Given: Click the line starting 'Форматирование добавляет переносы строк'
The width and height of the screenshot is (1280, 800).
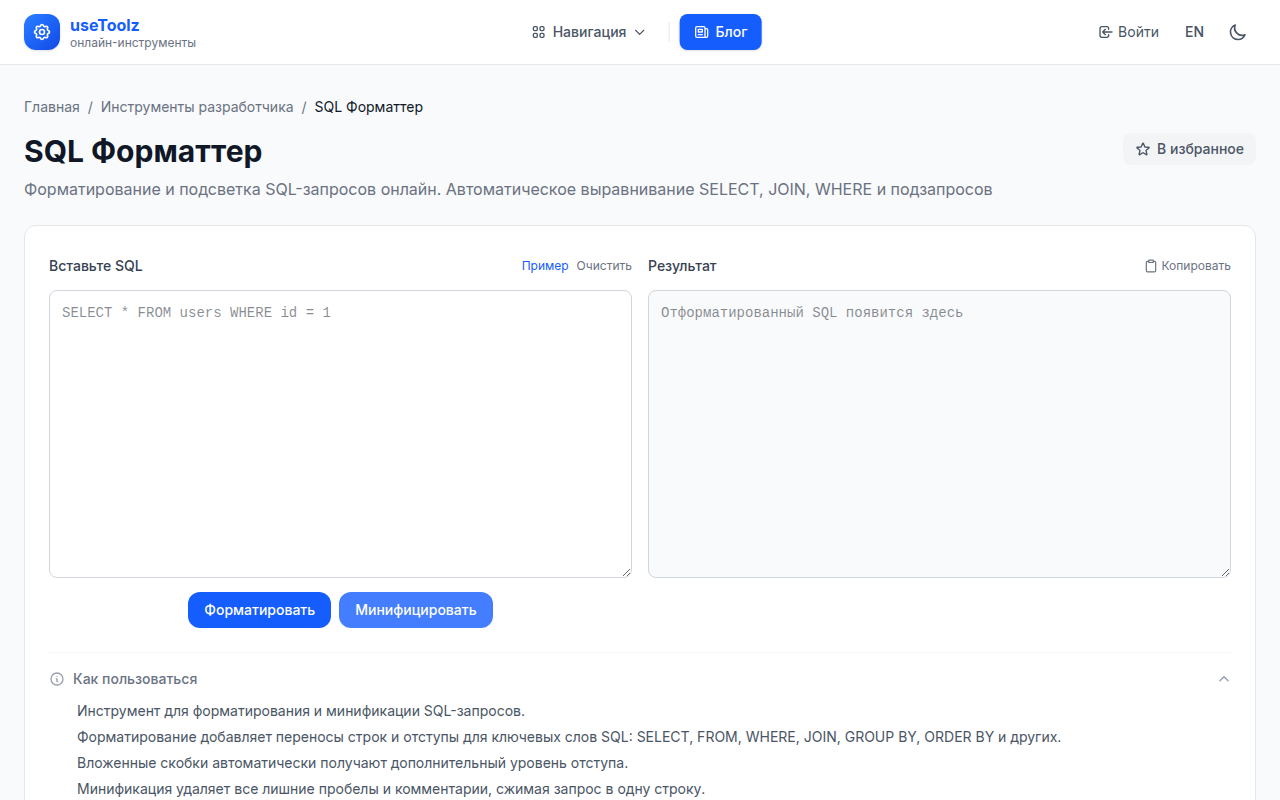Looking at the screenshot, I should 569,737.
